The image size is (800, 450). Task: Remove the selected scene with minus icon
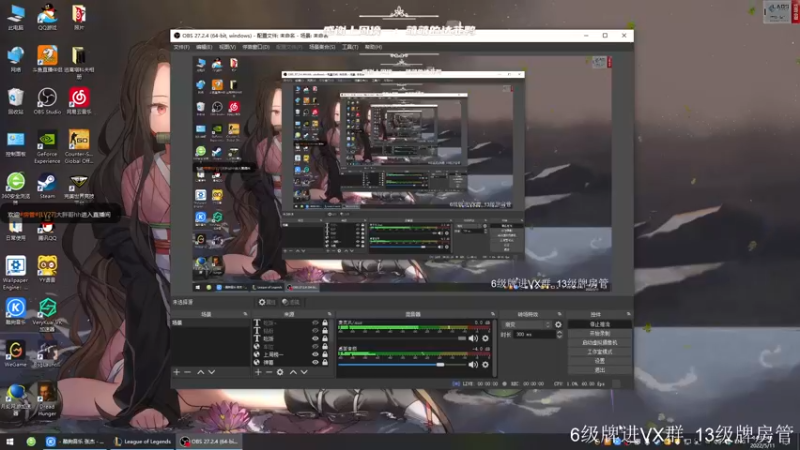point(187,372)
